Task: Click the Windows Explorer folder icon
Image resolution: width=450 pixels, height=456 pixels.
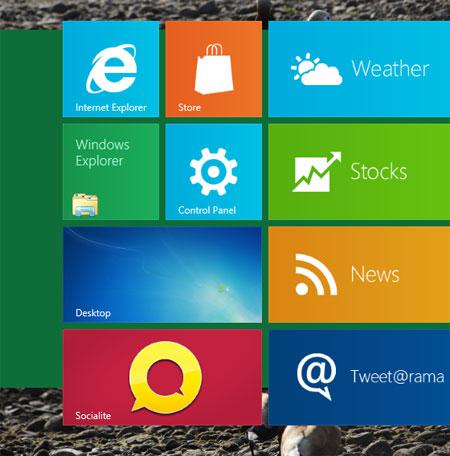Action: 85,205
